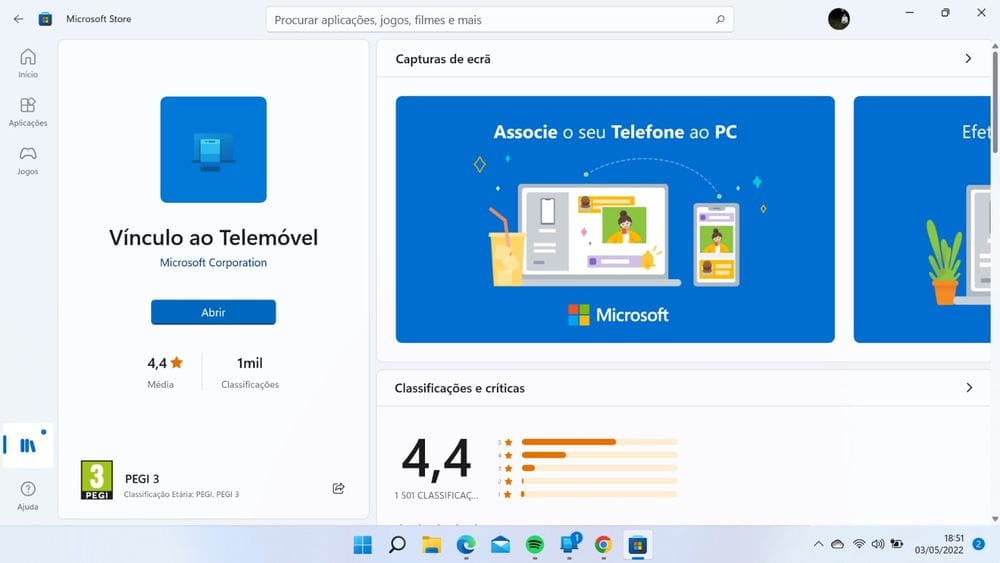This screenshot has height=563, width=1000.
Task: Open 'Associe o seu Telefone ao PC' screenshot
Action: [x=615, y=219]
